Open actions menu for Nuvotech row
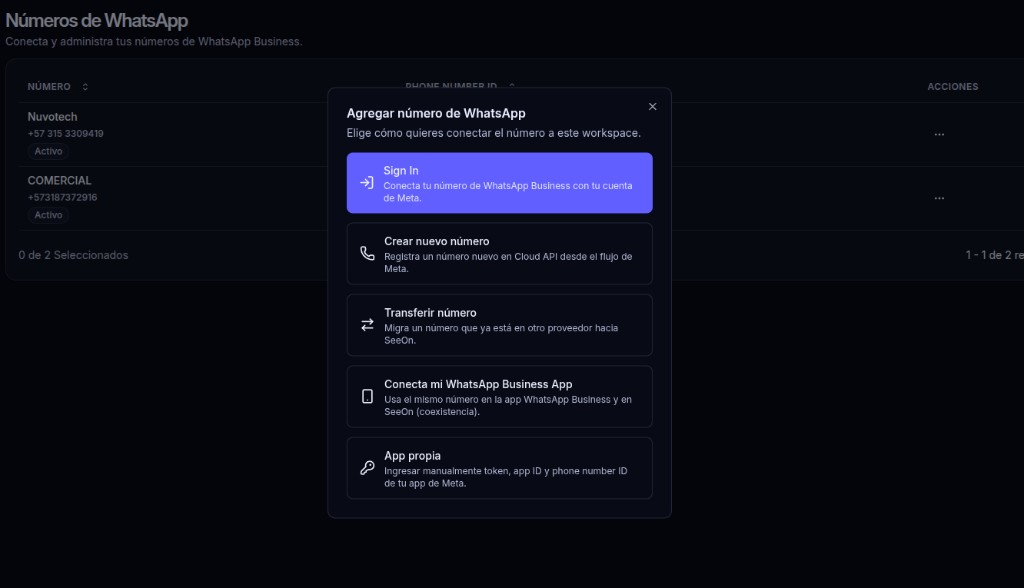This screenshot has width=1024, height=588. coord(939,134)
